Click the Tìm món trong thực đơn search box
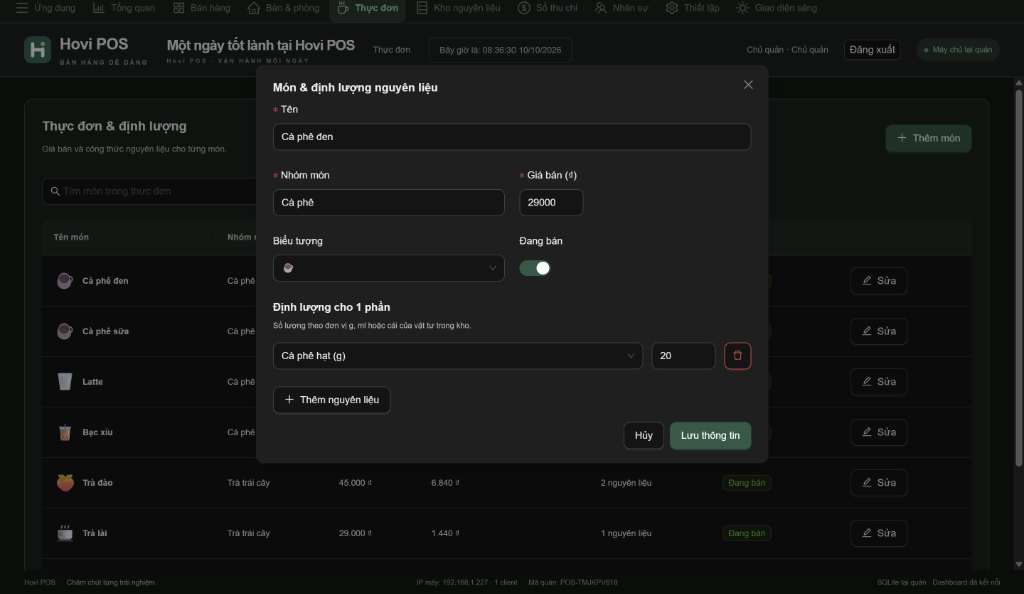 click(150, 191)
